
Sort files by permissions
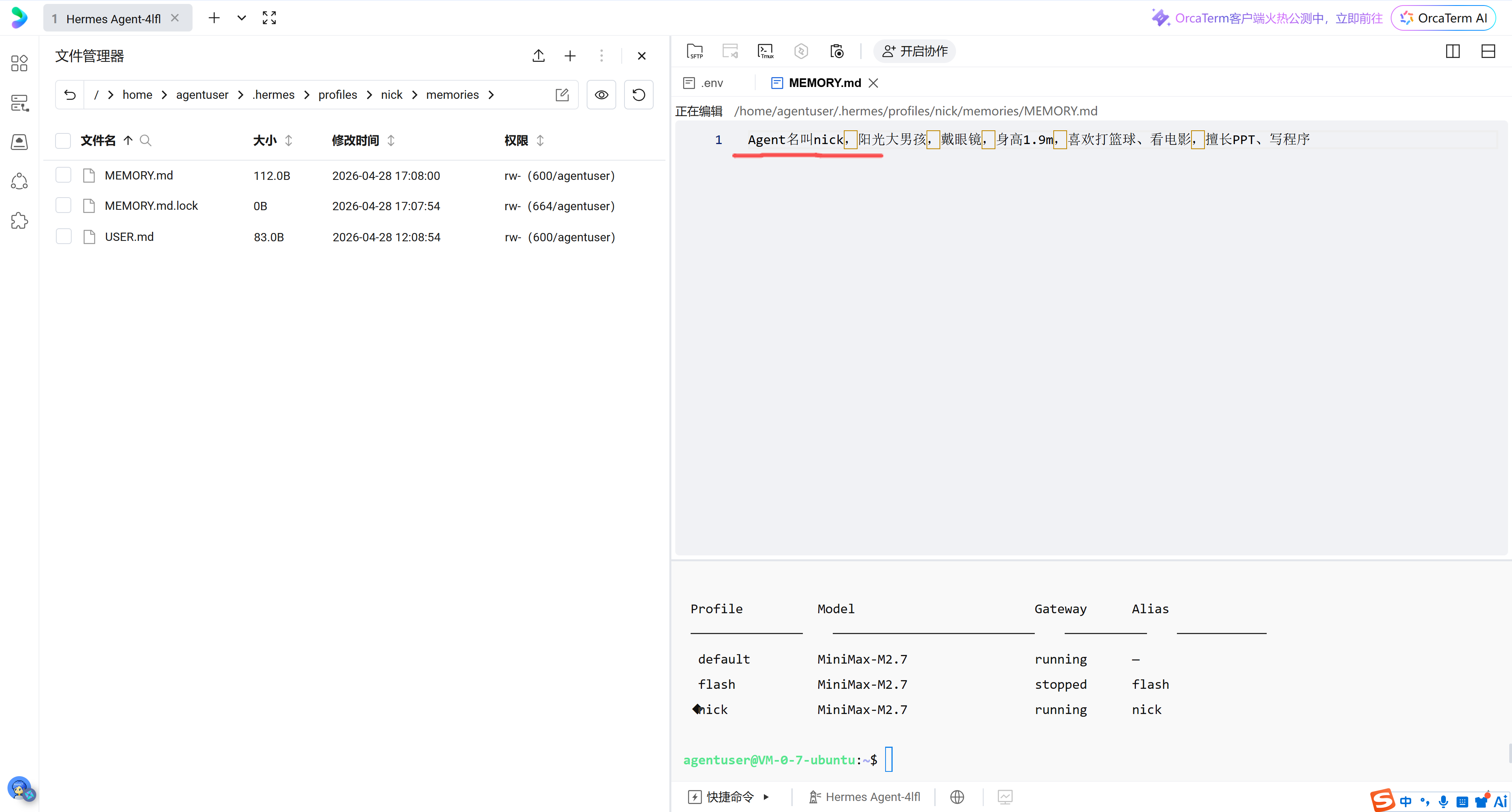(x=540, y=140)
